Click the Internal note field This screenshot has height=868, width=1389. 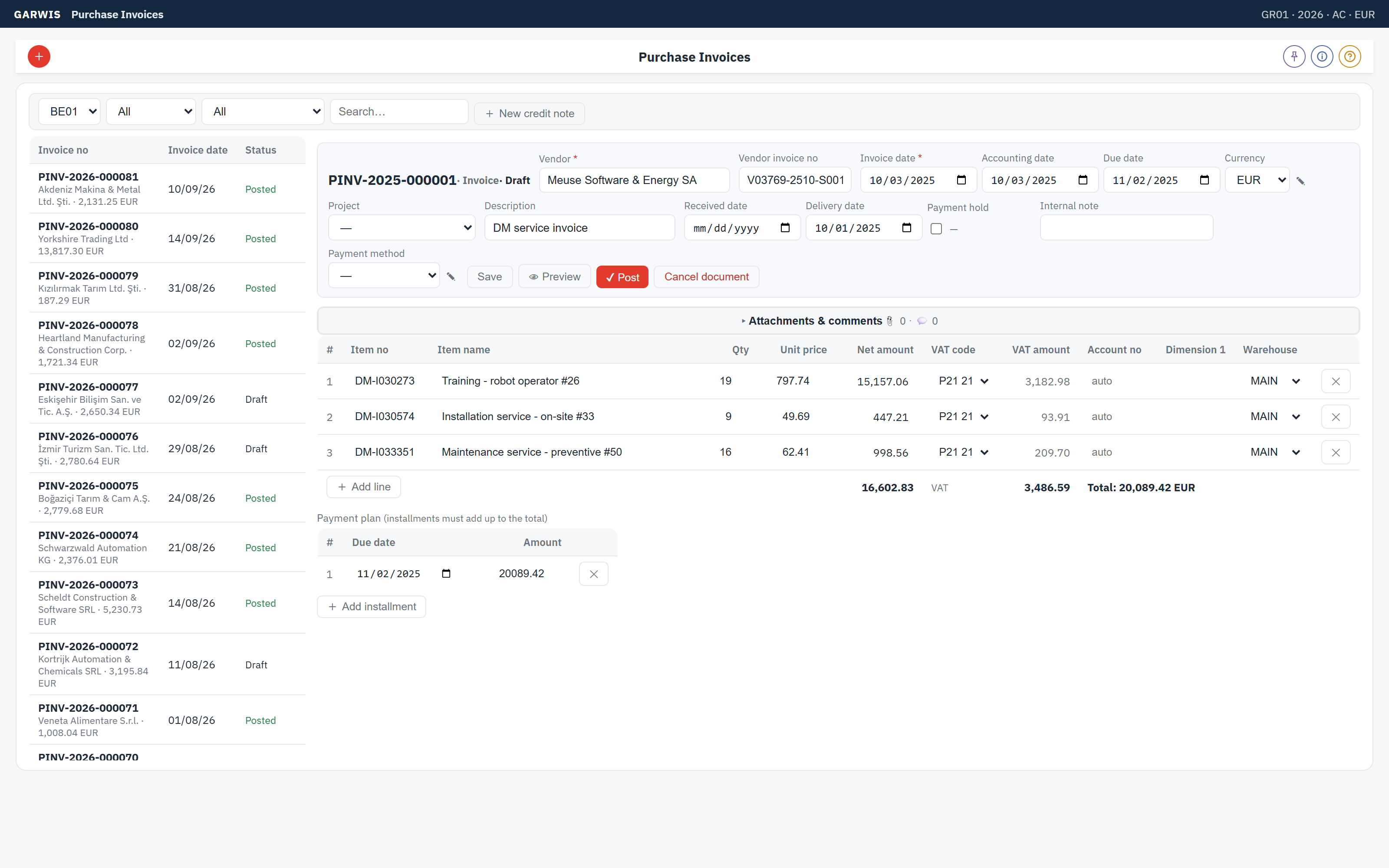coord(1126,228)
